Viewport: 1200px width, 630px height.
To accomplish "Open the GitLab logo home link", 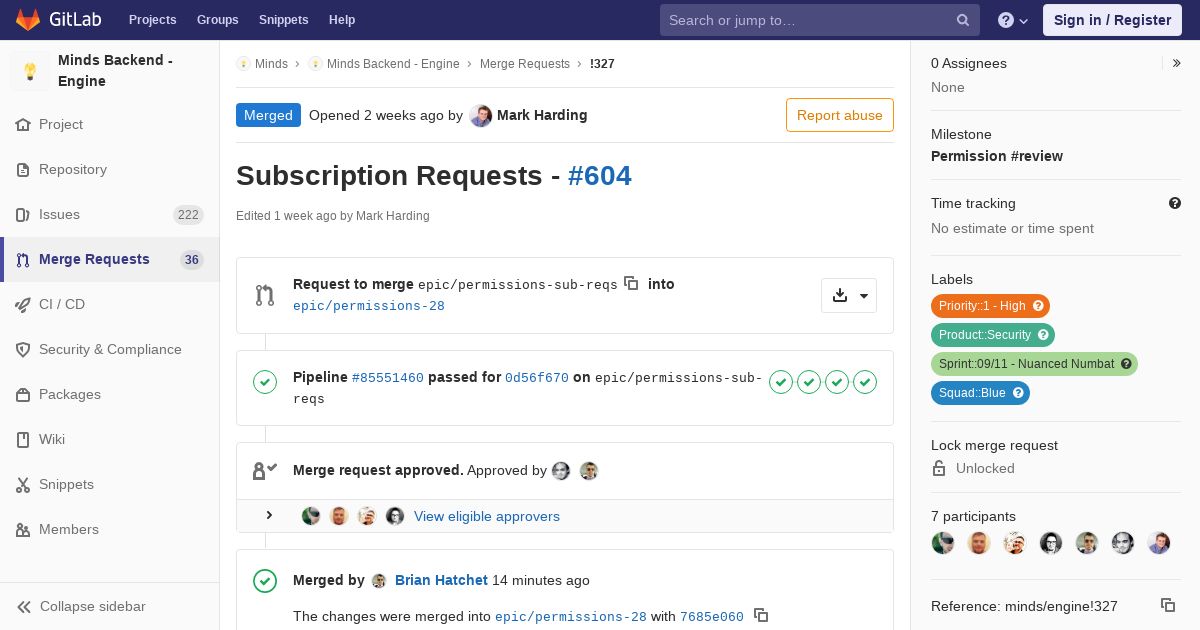I will tap(58, 19).
